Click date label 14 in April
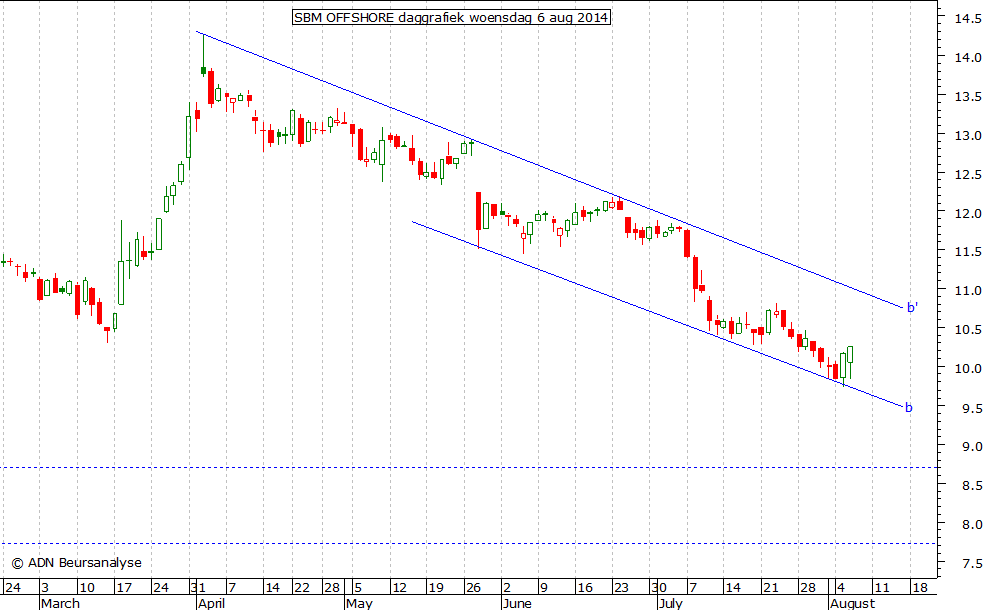This screenshot has height=610, width=985. (x=272, y=587)
